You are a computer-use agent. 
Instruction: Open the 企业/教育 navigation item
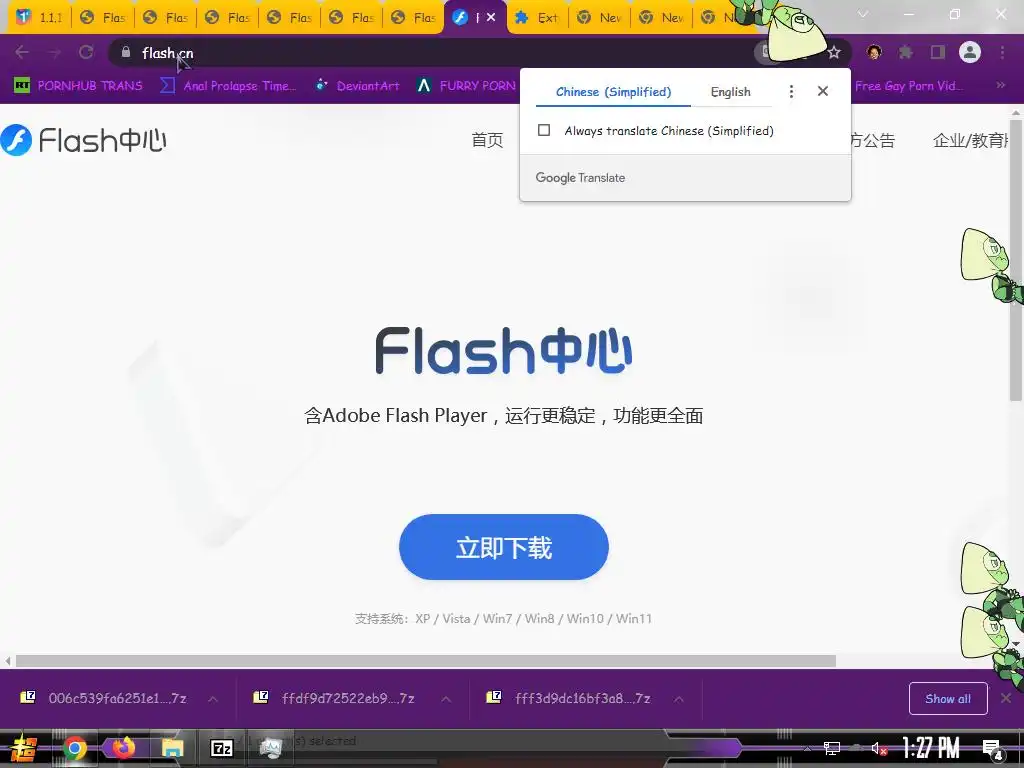point(972,140)
